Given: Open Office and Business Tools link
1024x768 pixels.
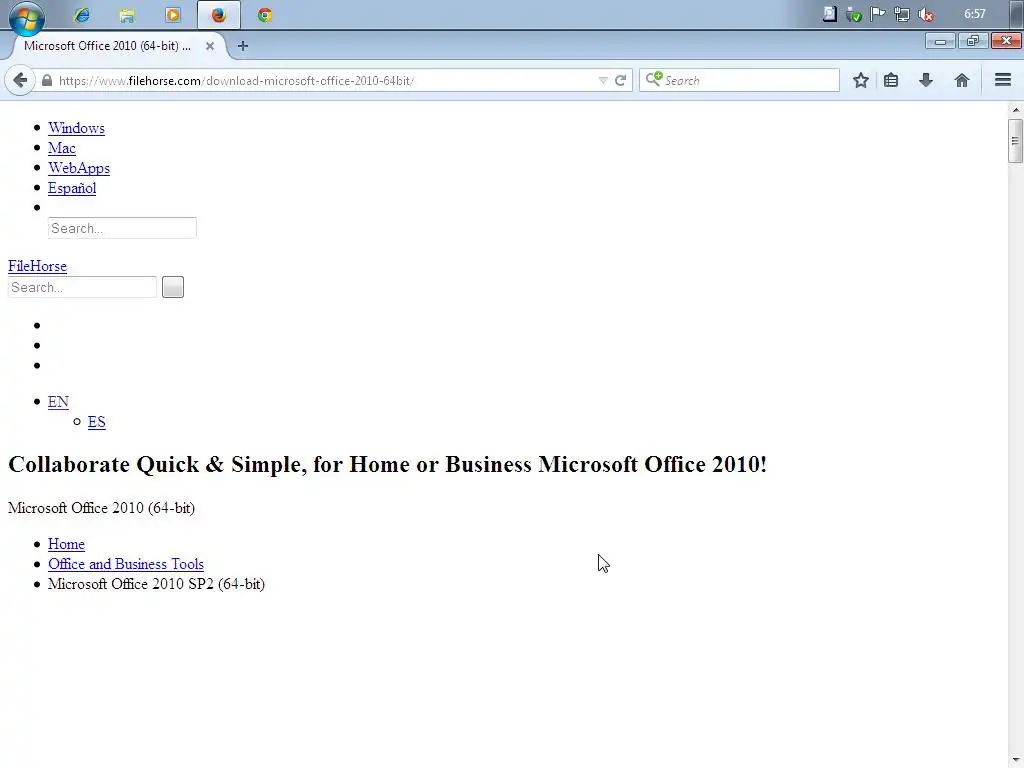Looking at the screenshot, I should pos(125,564).
